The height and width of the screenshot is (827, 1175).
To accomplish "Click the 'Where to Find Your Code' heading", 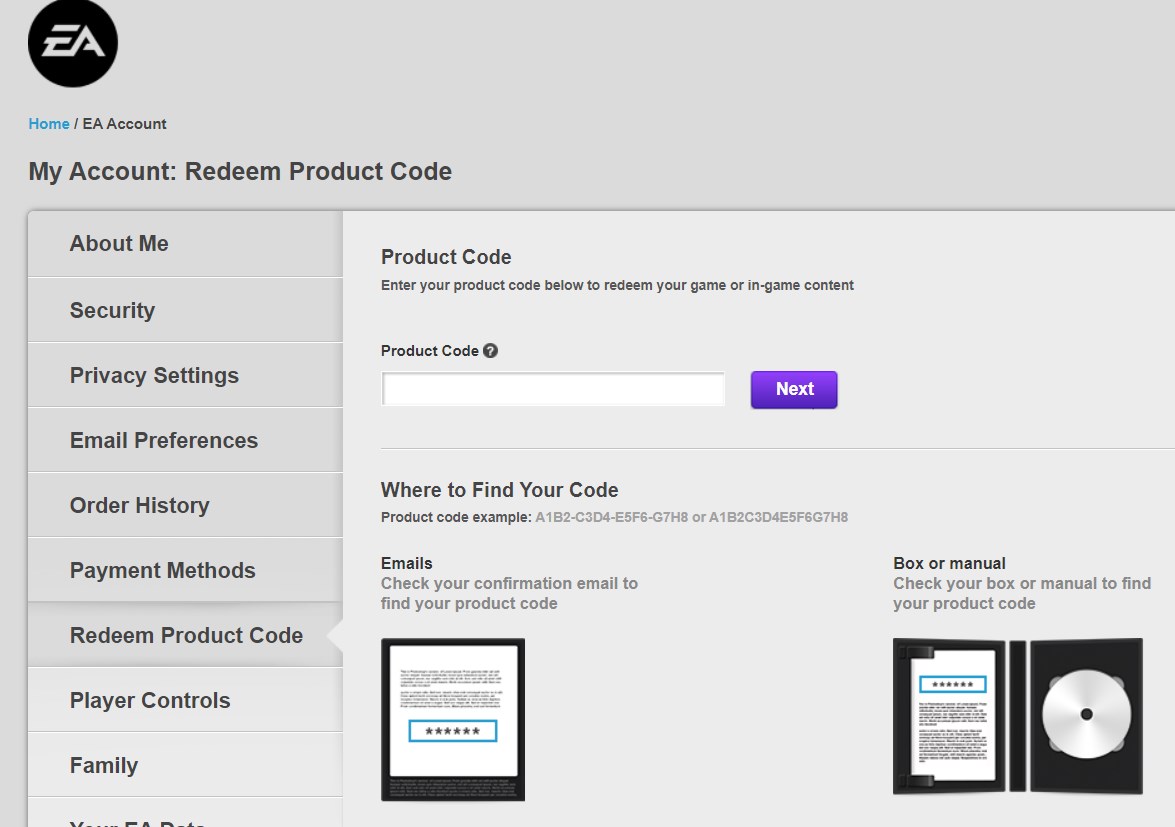I will coord(499,490).
